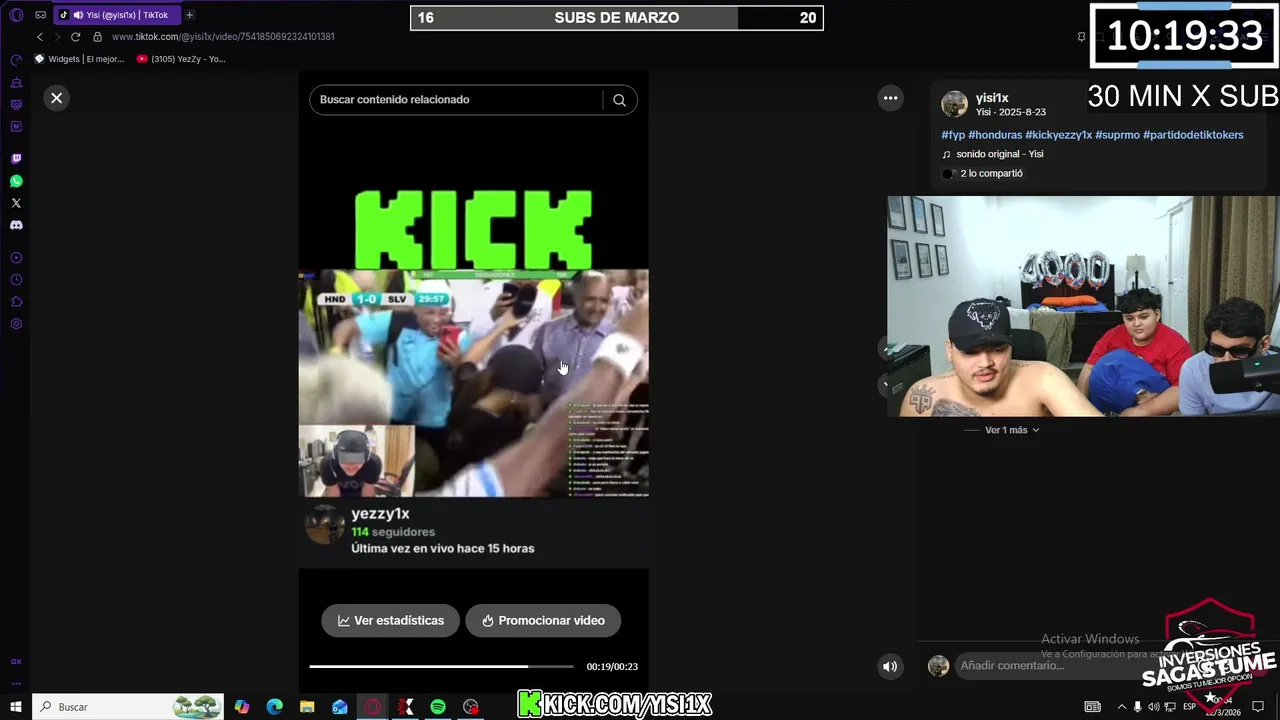Select the 'Yisi (@yisi1x) | TikTok' tab
Viewport: 1280px width, 720px height.
pyautogui.click(x=118, y=15)
